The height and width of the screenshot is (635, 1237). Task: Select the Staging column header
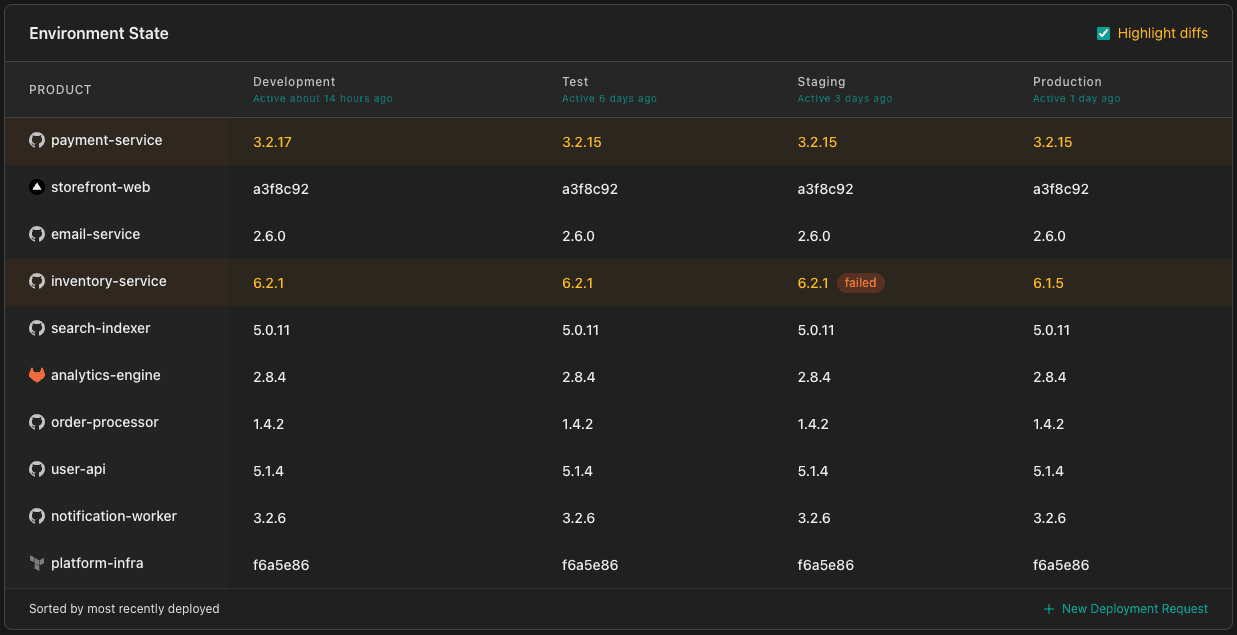(x=821, y=82)
